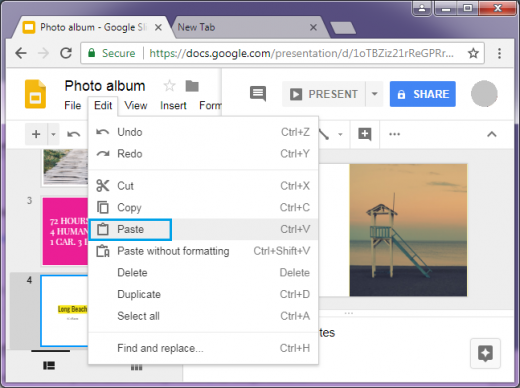Click the PRESENT button
Screen dimensions: 520x388
pos(324,94)
